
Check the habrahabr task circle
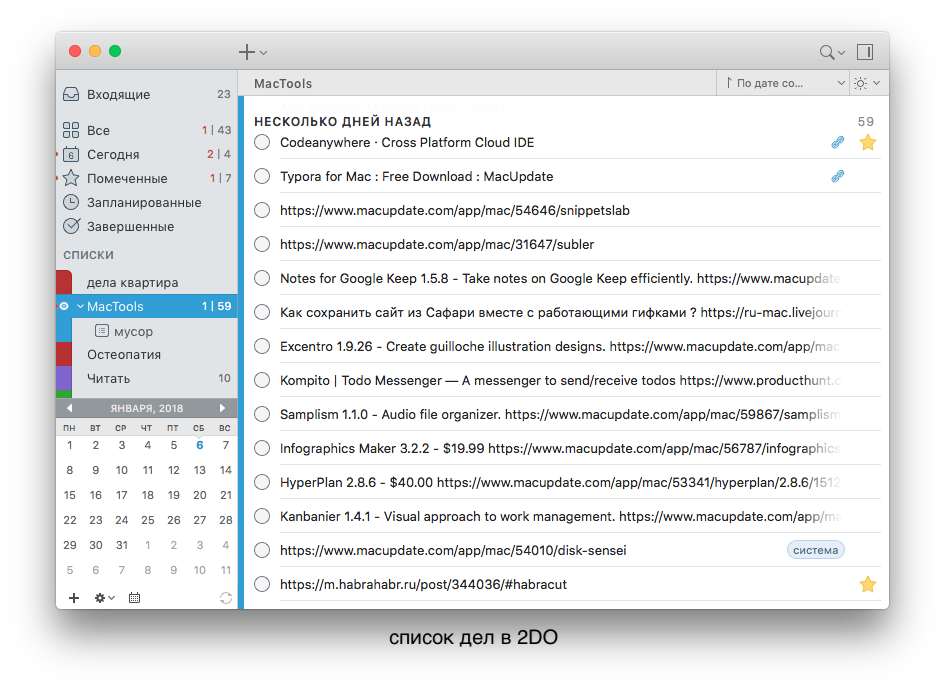click(x=262, y=584)
